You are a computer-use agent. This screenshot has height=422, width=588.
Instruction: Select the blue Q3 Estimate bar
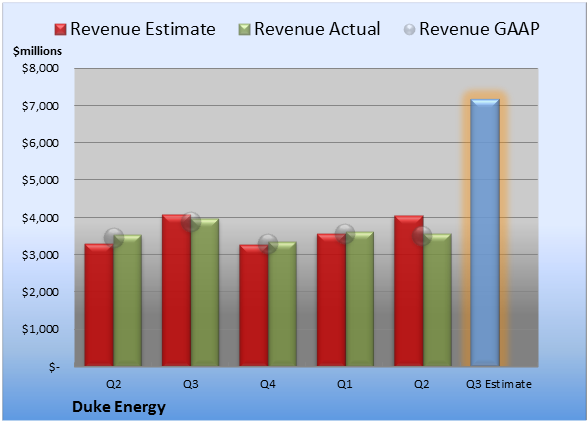point(485,233)
